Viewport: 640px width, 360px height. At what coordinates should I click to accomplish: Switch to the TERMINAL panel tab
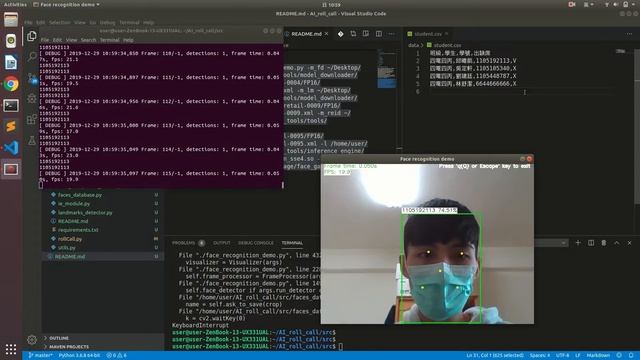tap(292, 243)
